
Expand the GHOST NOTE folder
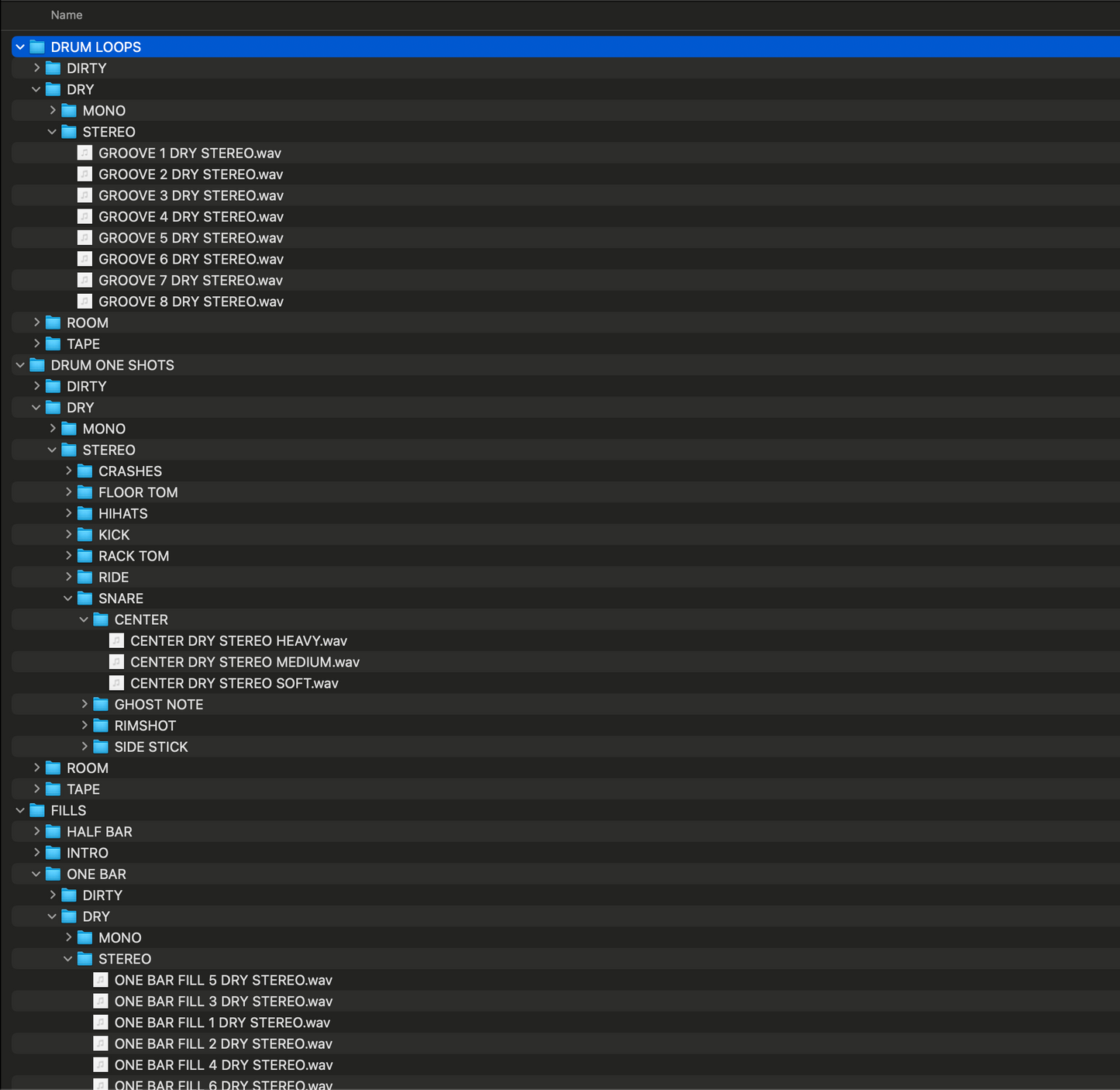(84, 705)
